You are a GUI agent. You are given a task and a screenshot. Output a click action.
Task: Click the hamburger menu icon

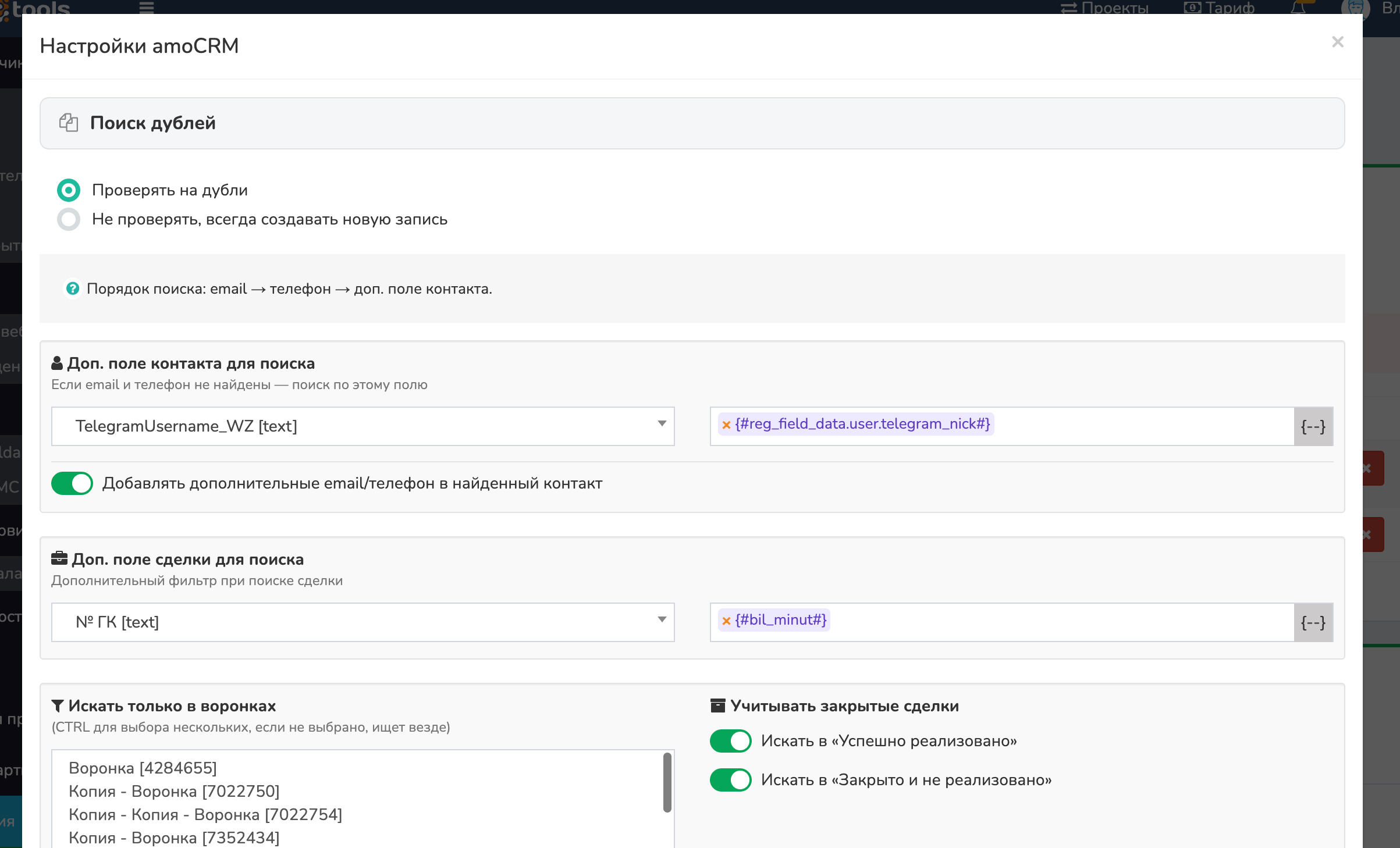click(147, 7)
